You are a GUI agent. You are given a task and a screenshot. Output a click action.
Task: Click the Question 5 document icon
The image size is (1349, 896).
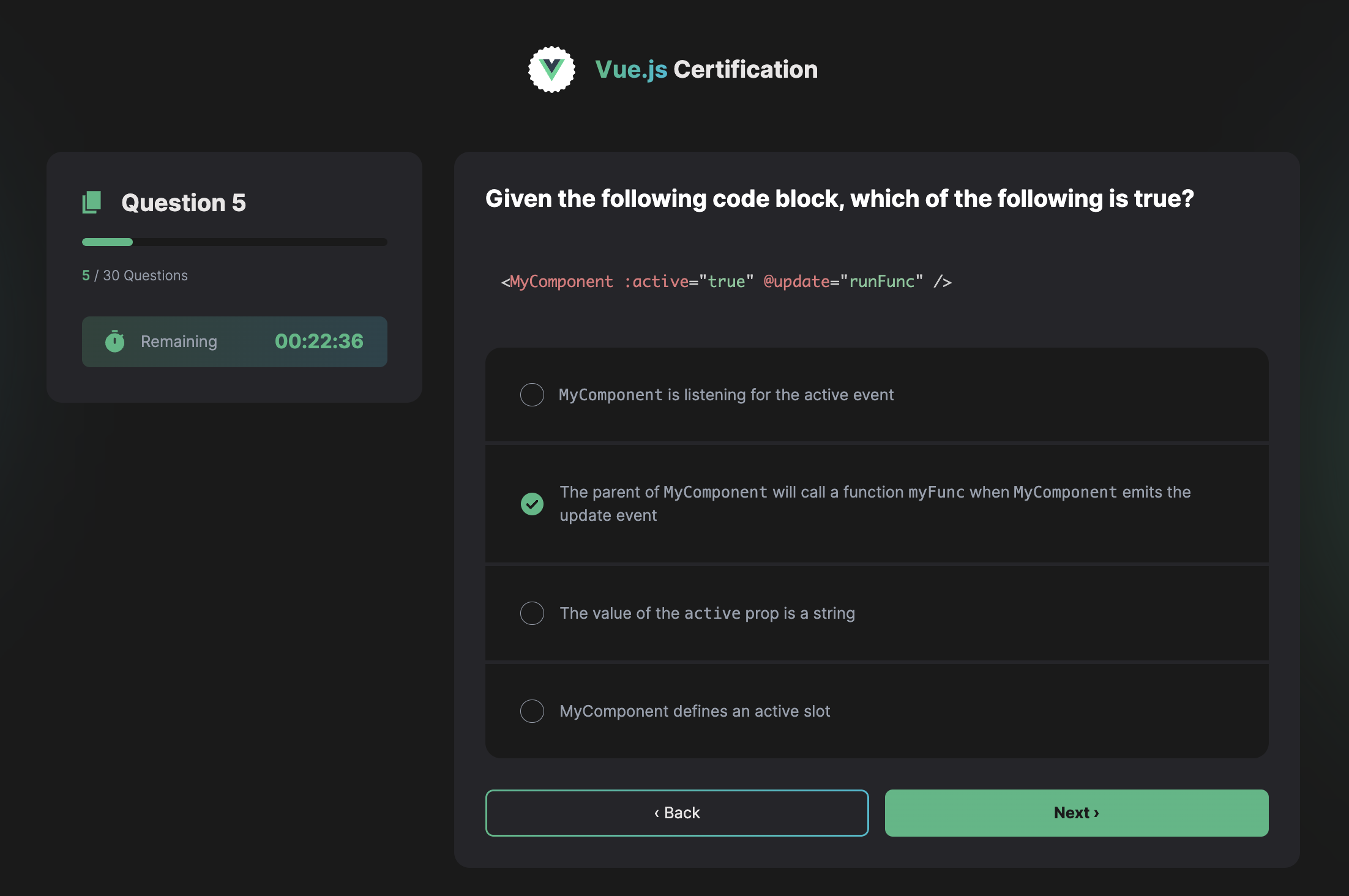click(92, 203)
